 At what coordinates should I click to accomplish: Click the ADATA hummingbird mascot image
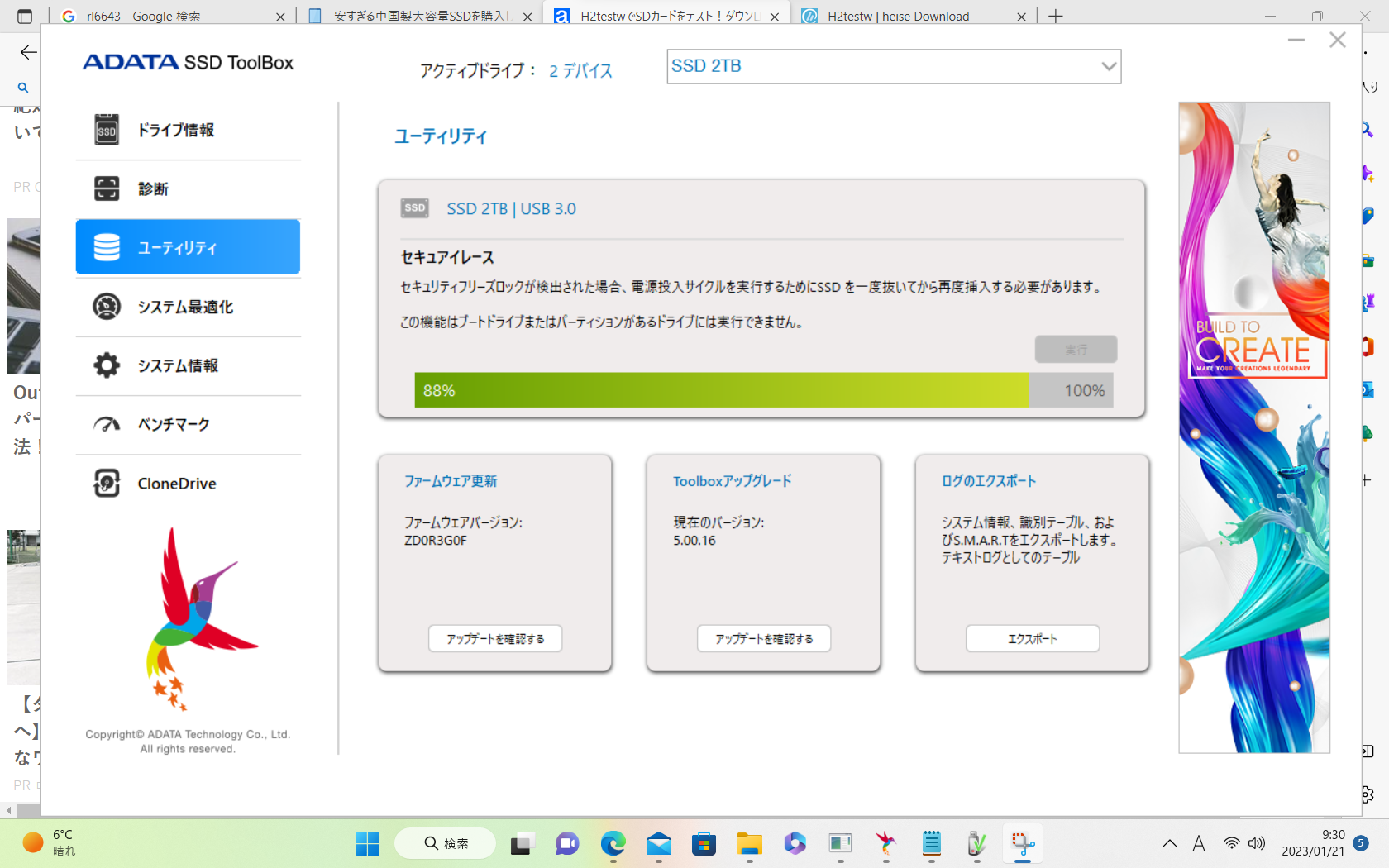(203, 618)
